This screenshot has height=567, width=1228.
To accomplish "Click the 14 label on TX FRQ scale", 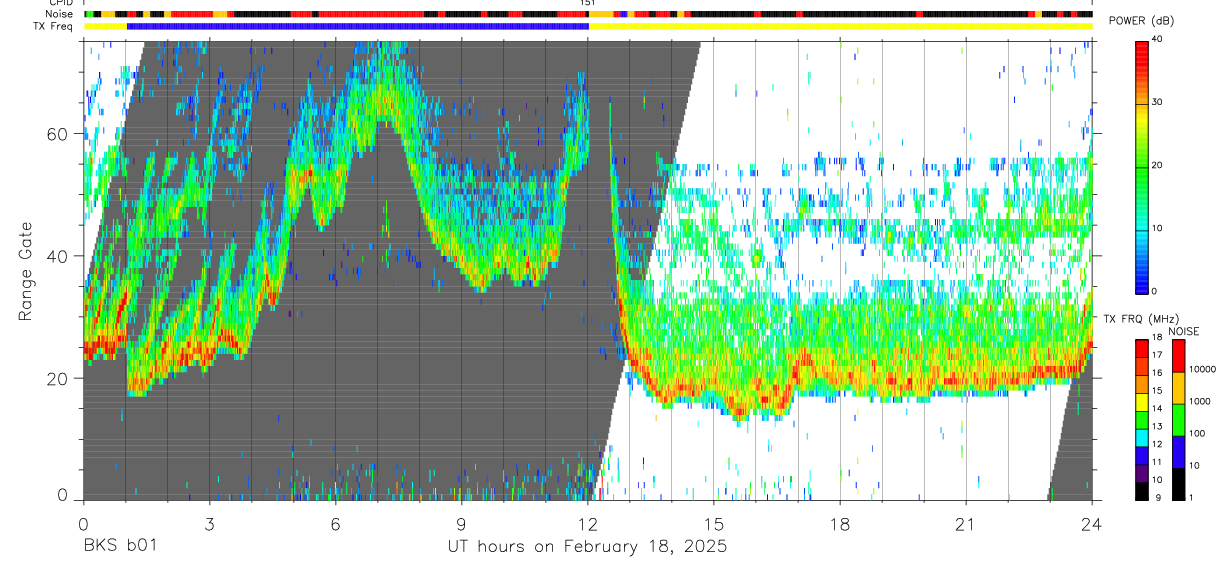I will coord(1157,409).
